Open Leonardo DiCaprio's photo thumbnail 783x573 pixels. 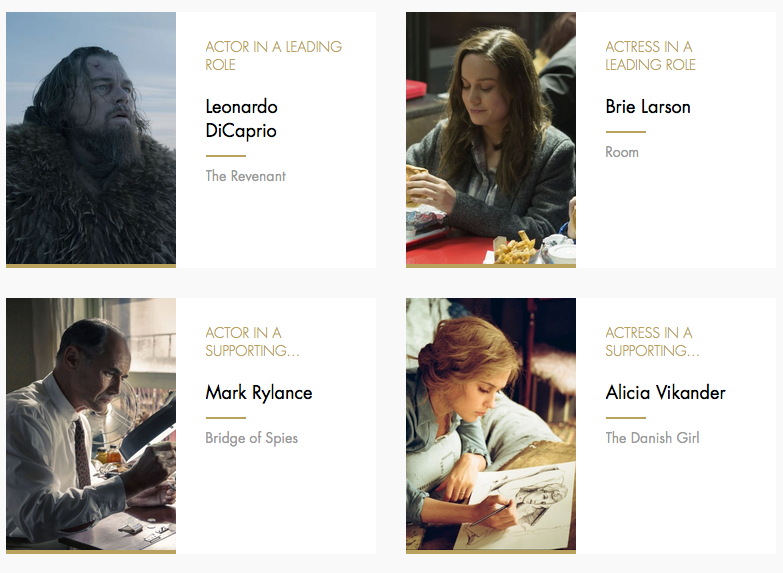pos(91,138)
